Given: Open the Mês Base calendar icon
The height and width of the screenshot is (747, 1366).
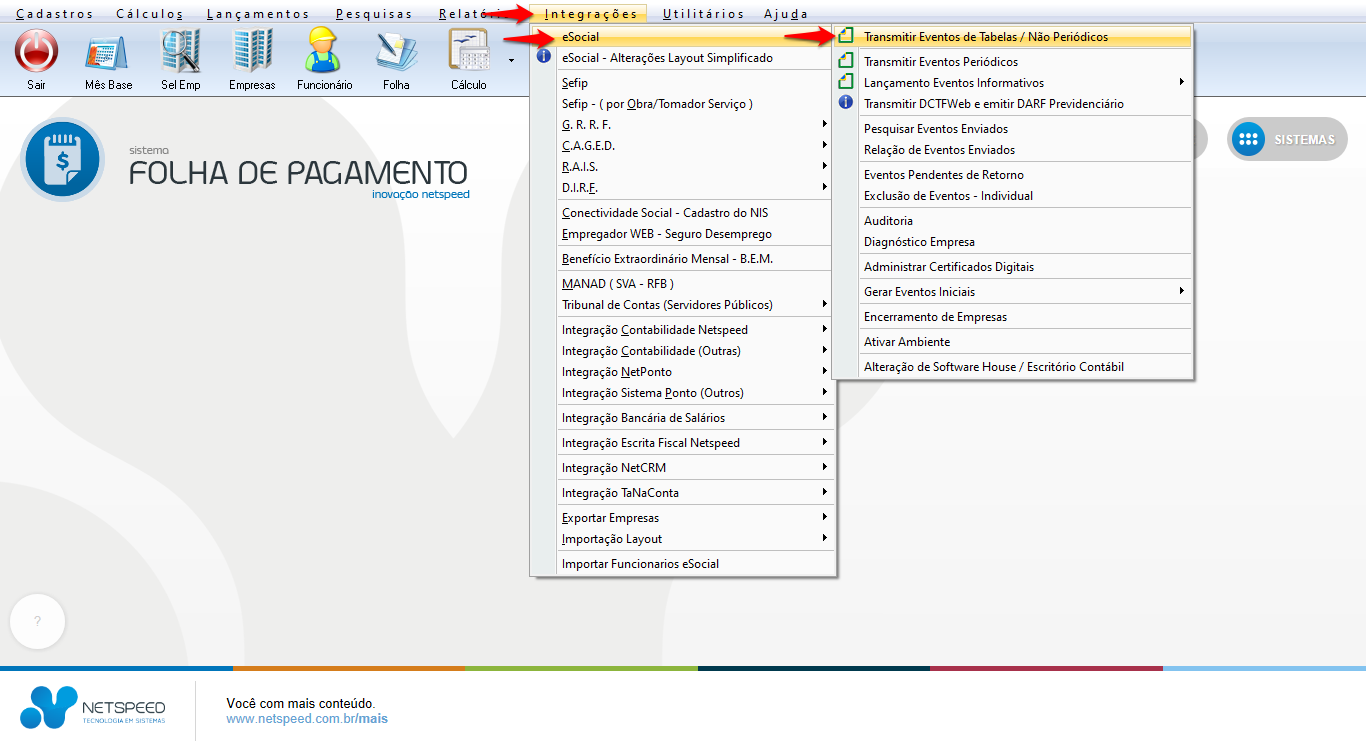Looking at the screenshot, I should 108,51.
